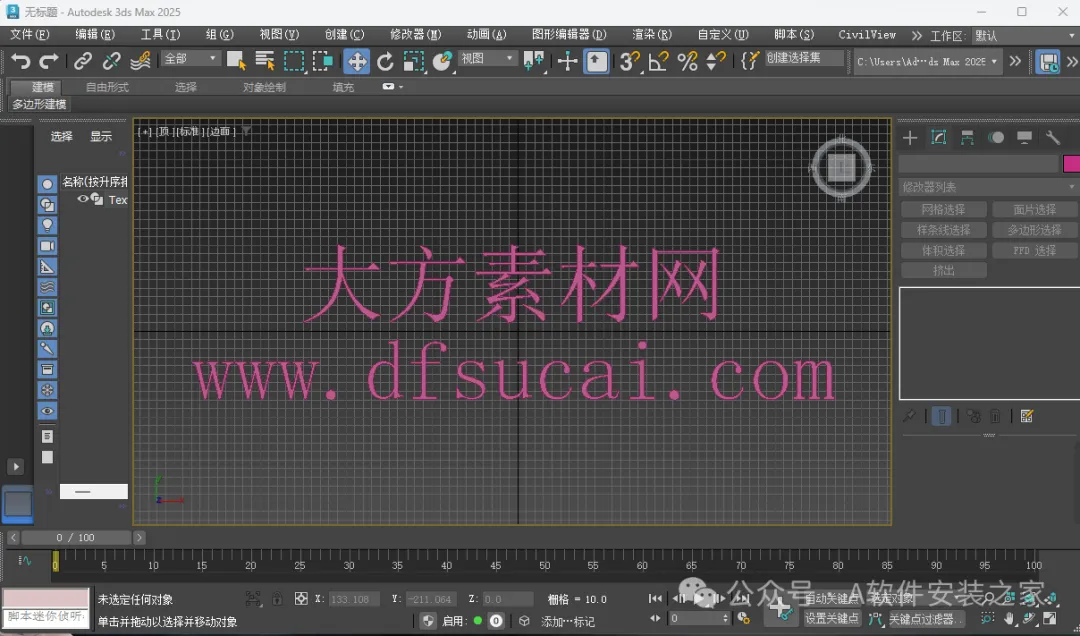Click the Undo arrow icon
Viewport: 1080px width, 636px height.
pyautogui.click(x=21, y=61)
